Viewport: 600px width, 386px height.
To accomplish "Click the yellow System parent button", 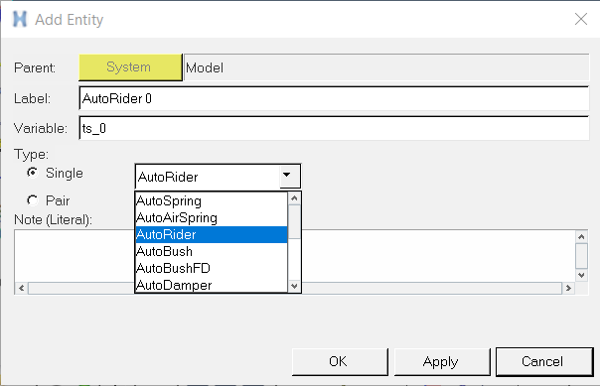I will coord(130,67).
